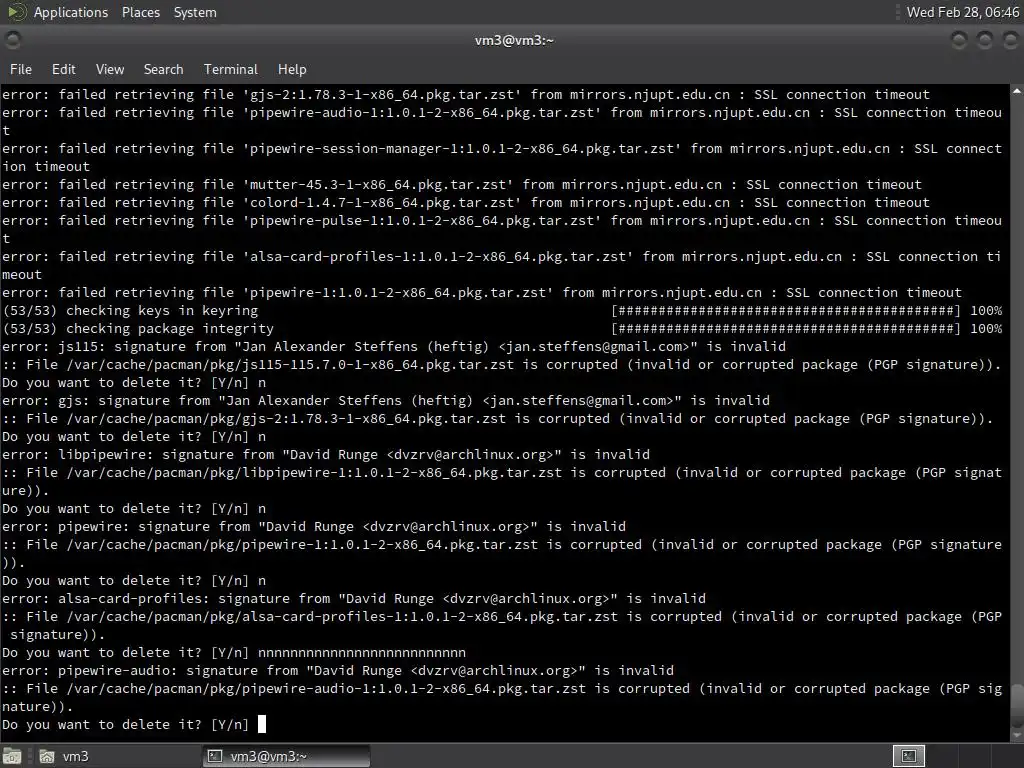Click the terminal icon in vm3@vm3 taskbar entry
The height and width of the screenshot is (768, 1024).
pyautogui.click(x=215, y=756)
